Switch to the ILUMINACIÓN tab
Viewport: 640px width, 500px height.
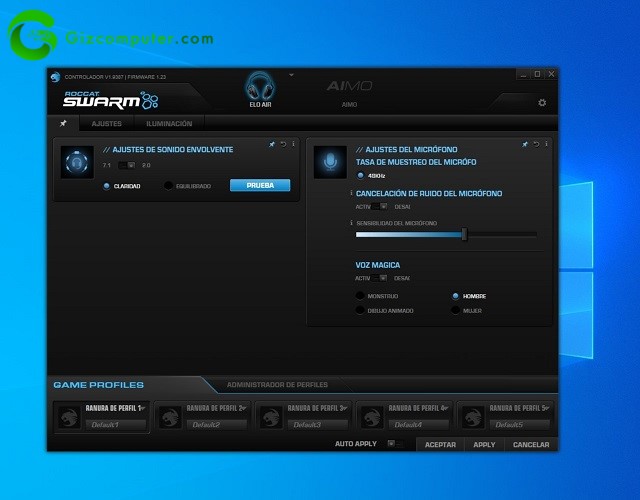point(169,123)
